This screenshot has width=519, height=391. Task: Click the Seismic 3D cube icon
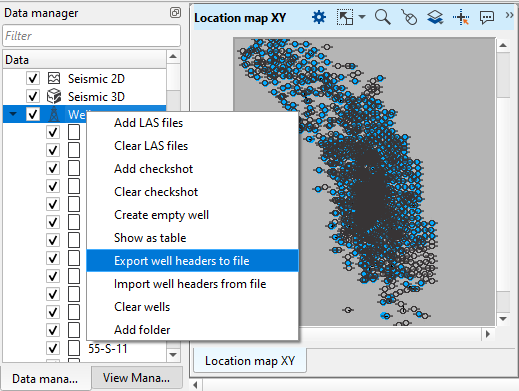click(54, 96)
